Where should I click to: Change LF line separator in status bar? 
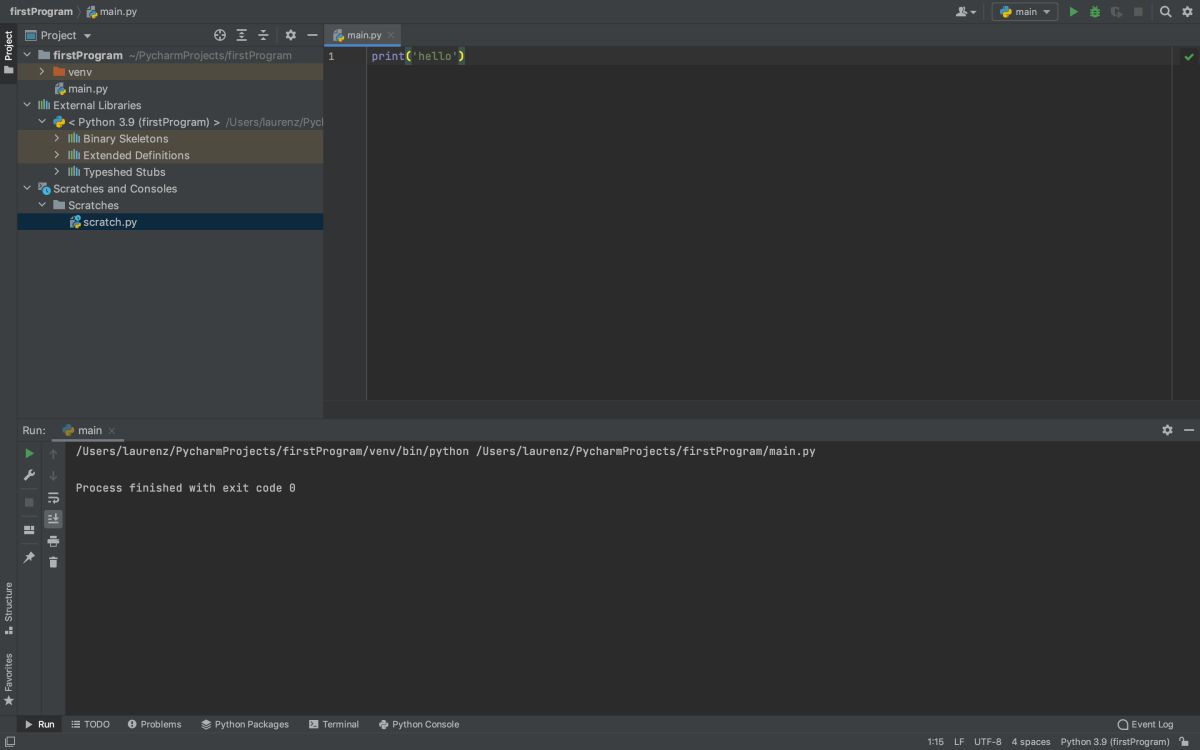[959, 742]
